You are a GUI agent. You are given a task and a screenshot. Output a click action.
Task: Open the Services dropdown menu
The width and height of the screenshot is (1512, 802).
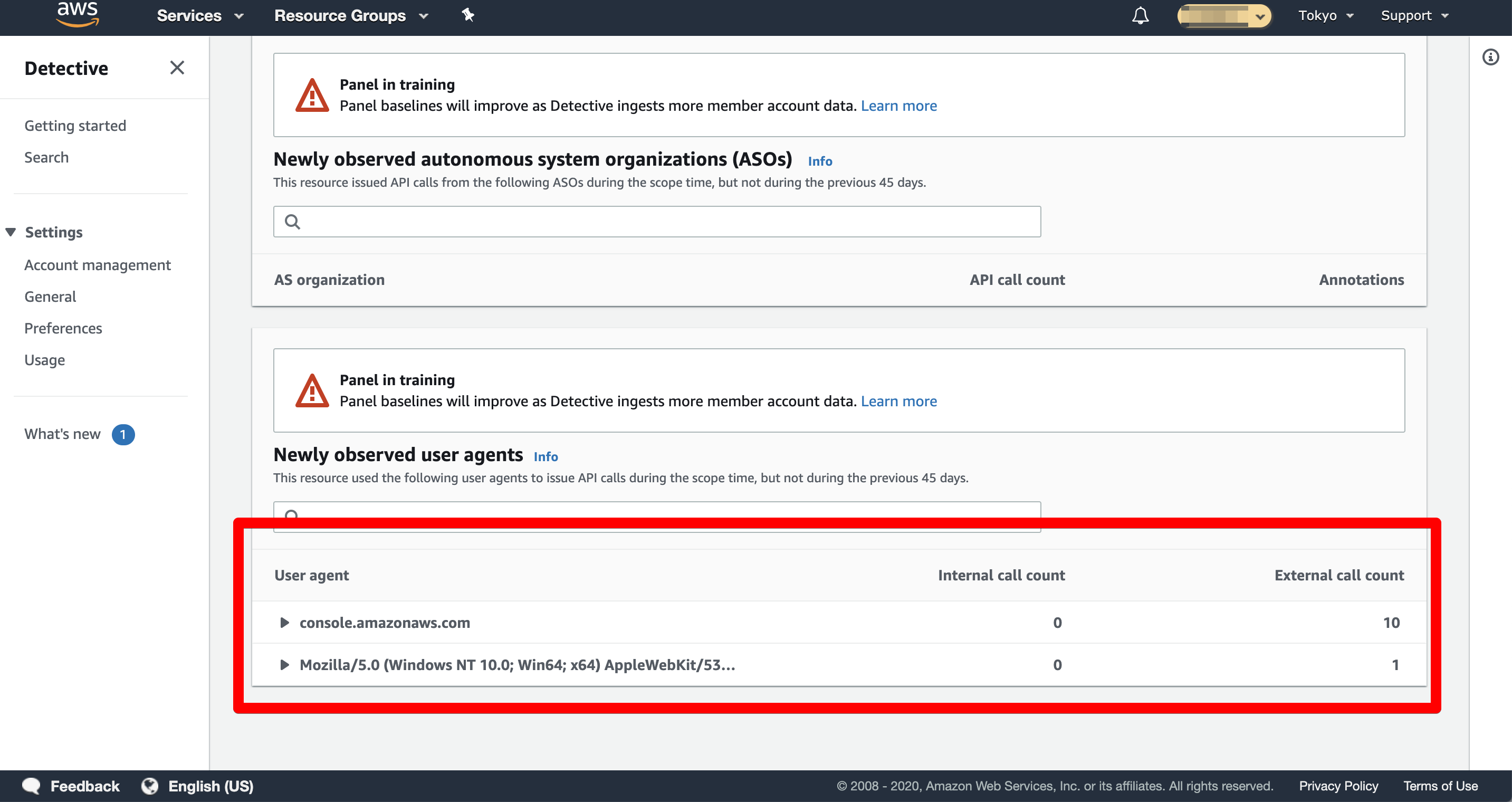(x=199, y=16)
